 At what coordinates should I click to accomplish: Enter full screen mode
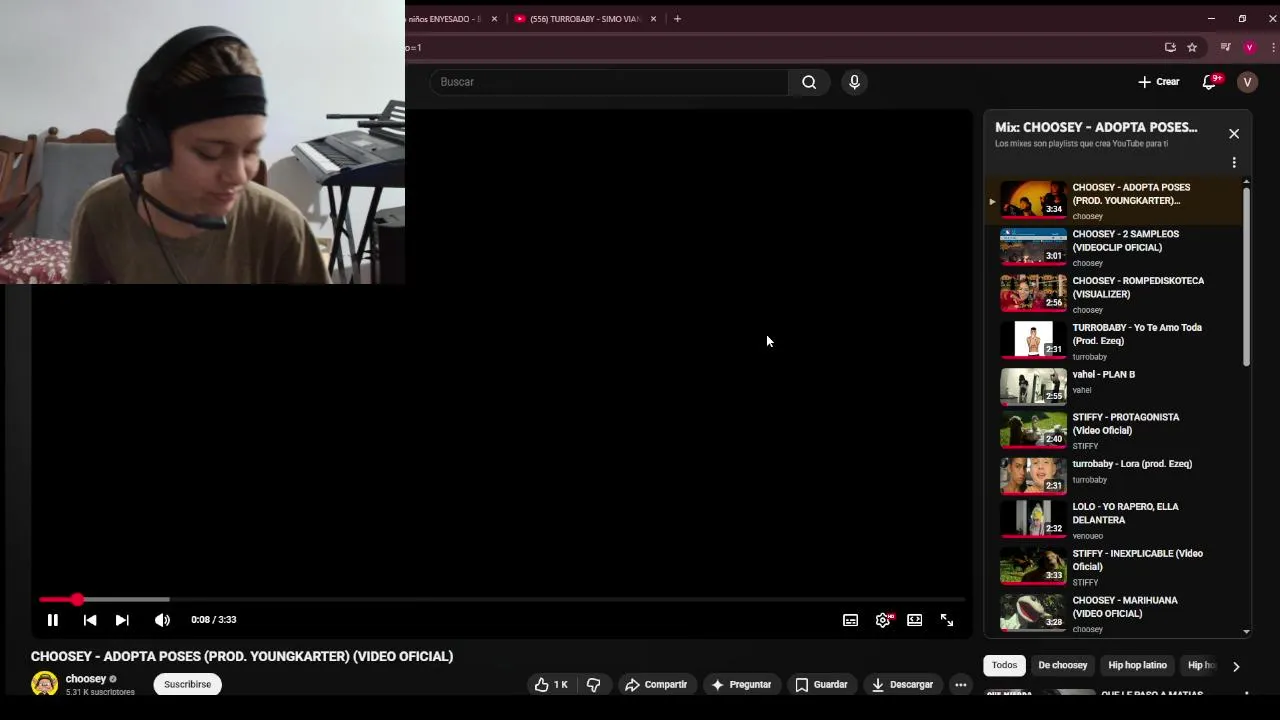[947, 620]
